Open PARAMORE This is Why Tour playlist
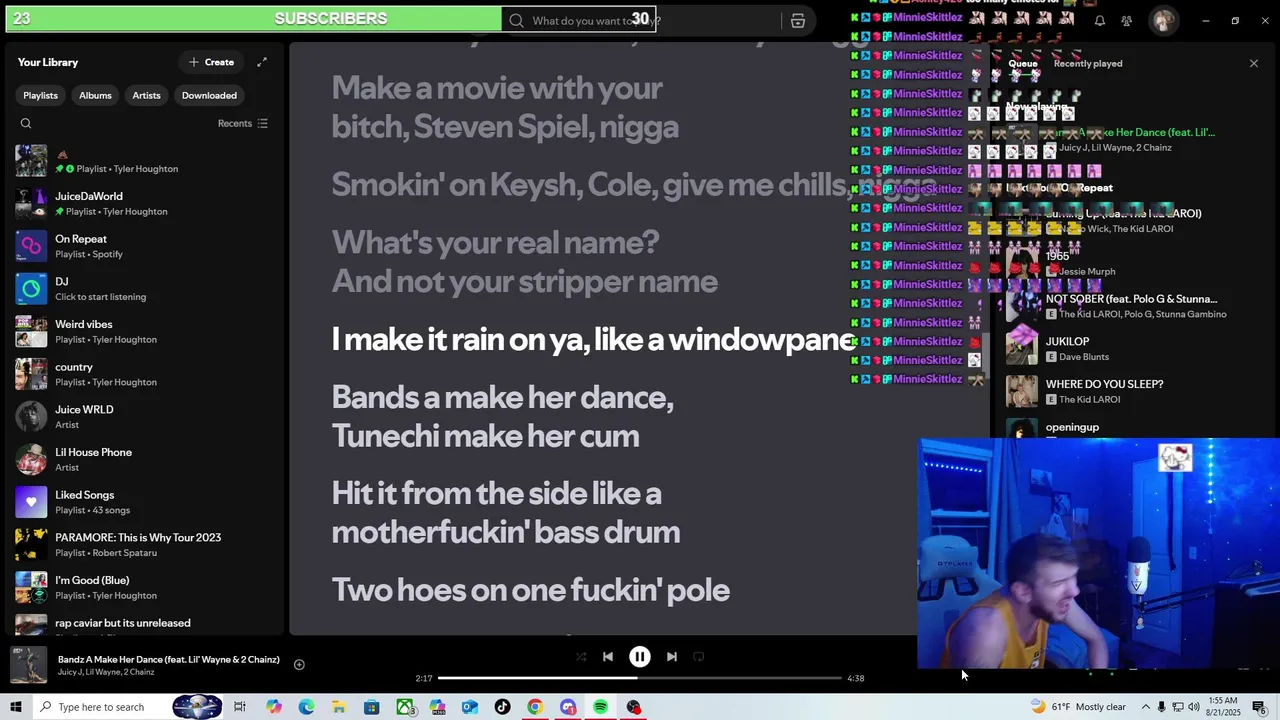The image size is (1280, 720). tap(142, 545)
